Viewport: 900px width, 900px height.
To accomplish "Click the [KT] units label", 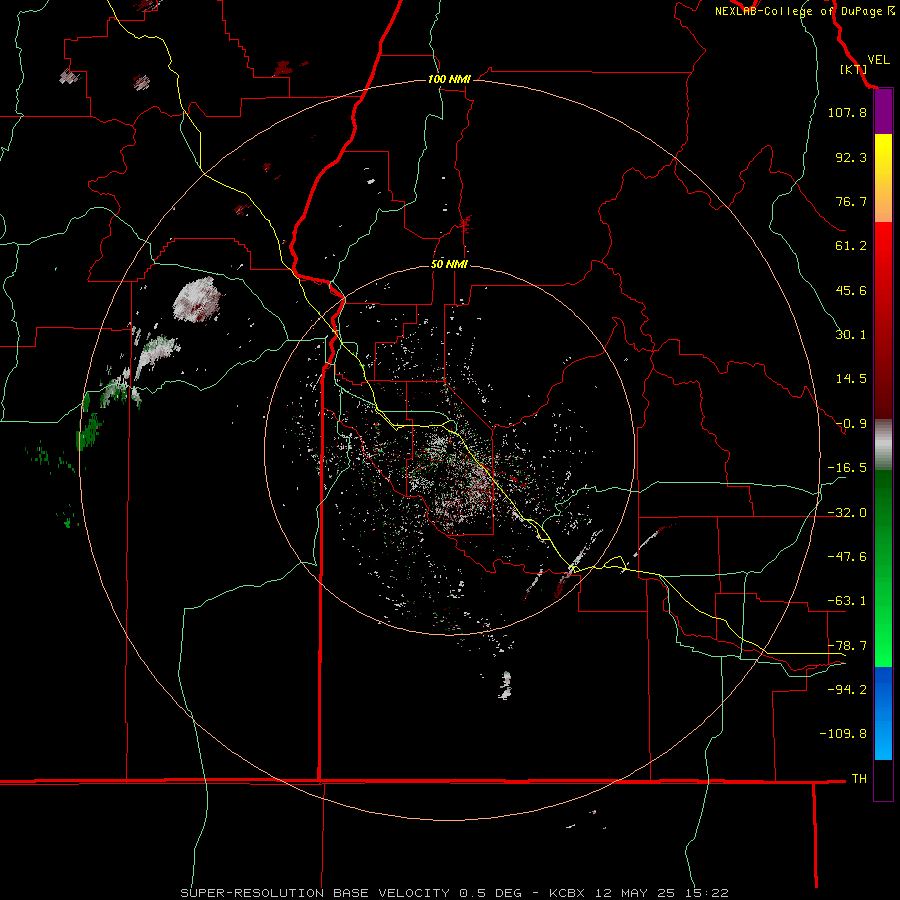I will point(854,69).
